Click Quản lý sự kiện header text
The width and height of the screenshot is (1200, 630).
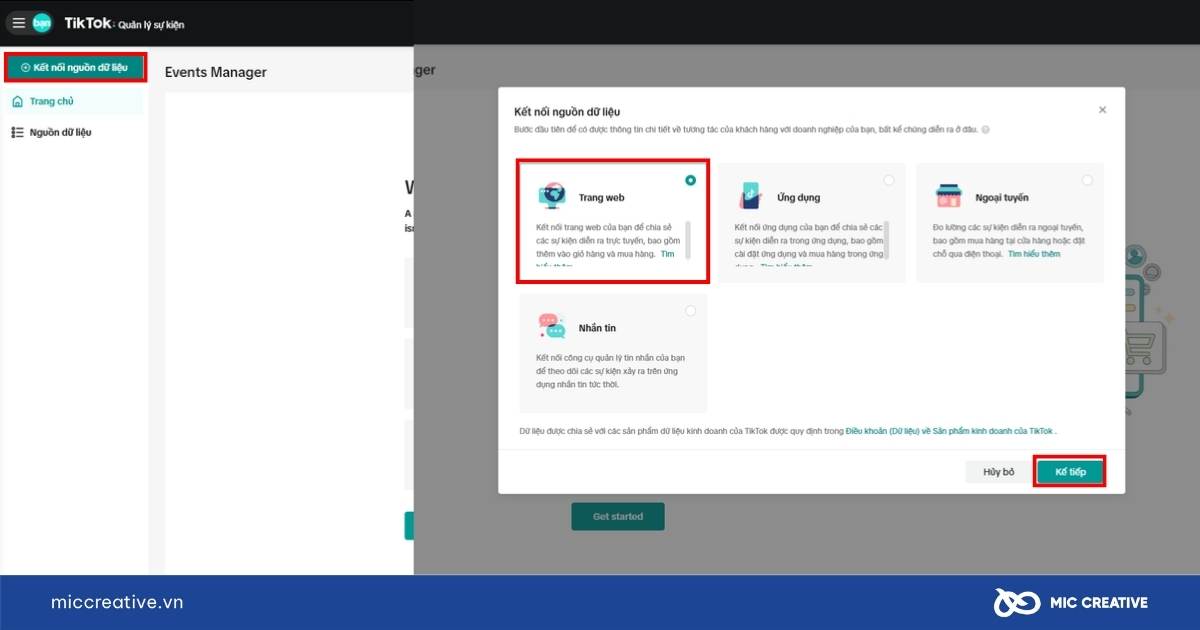tap(151, 25)
